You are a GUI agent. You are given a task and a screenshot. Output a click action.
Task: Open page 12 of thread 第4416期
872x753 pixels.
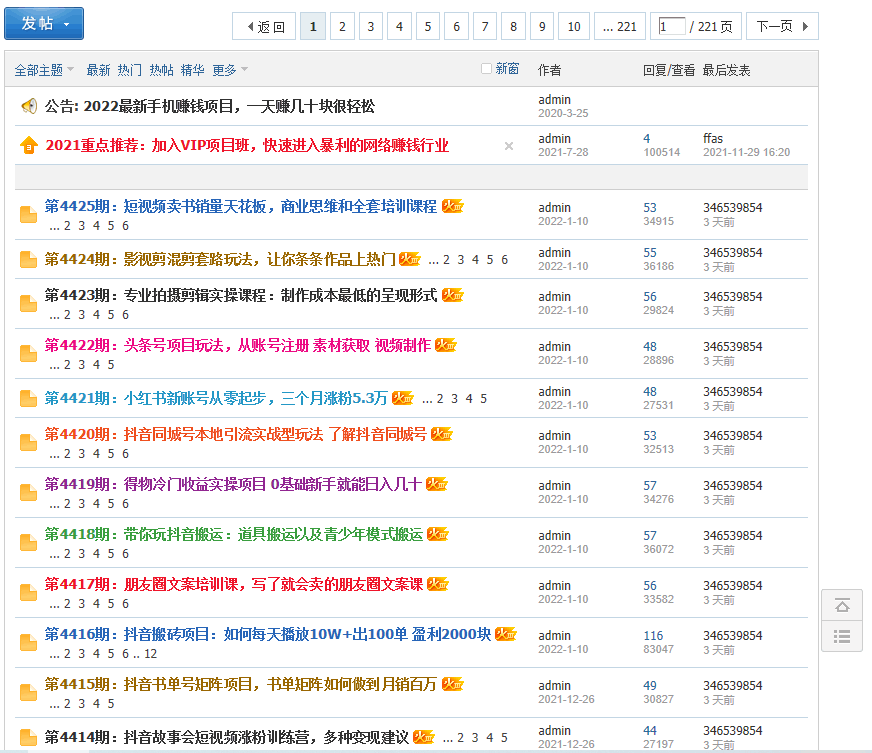pos(151,653)
